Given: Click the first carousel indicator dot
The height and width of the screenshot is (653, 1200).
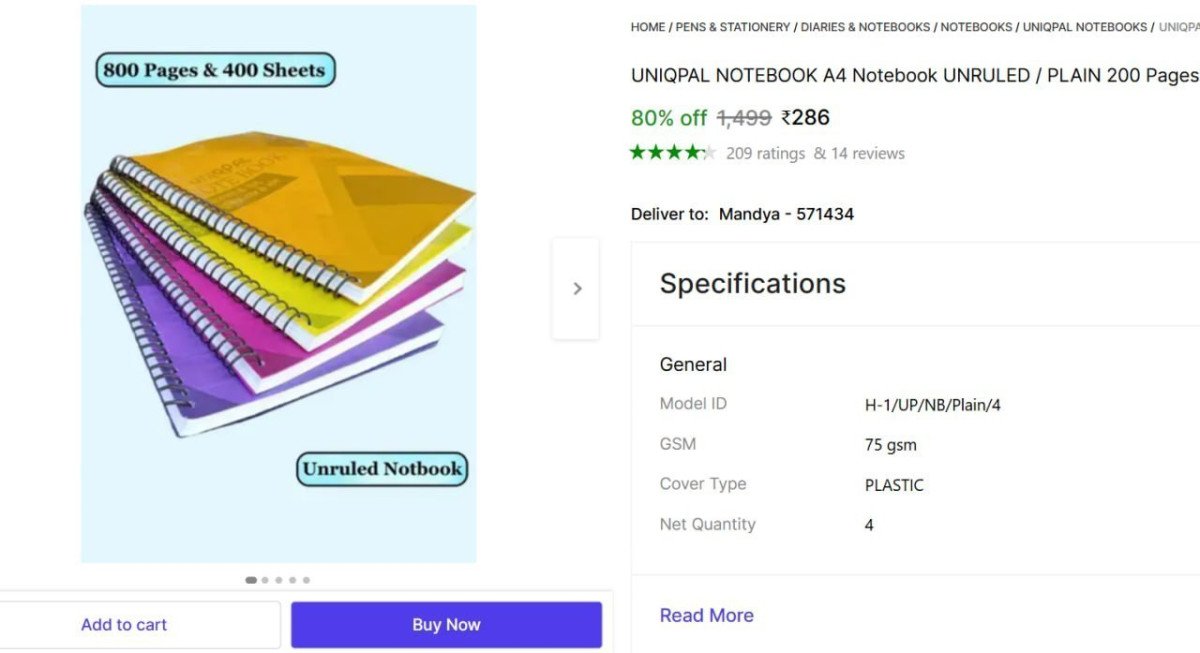Looking at the screenshot, I should pyautogui.click(x=251, y=579).
